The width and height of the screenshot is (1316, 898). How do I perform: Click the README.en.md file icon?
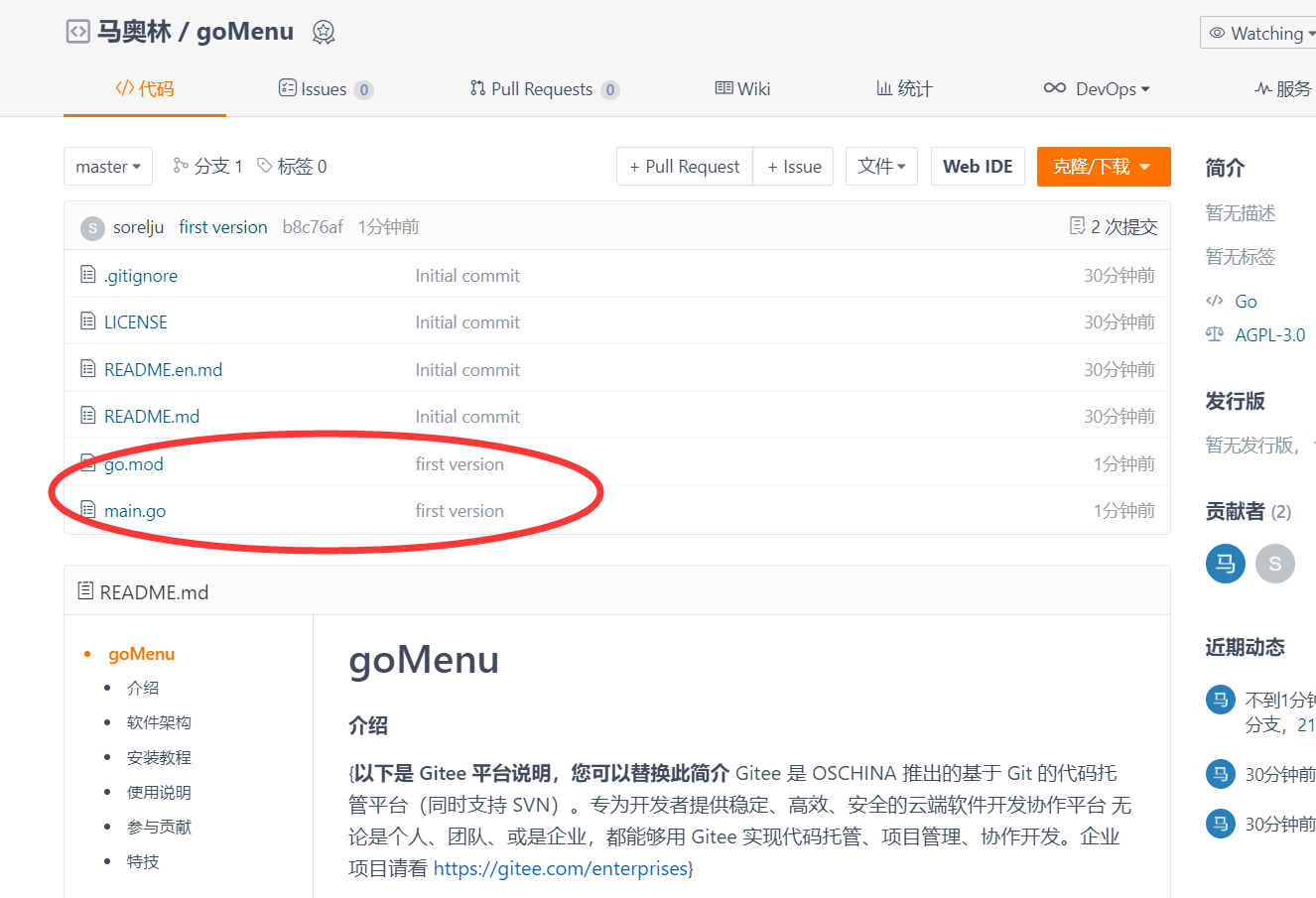(x=88, y=369)
